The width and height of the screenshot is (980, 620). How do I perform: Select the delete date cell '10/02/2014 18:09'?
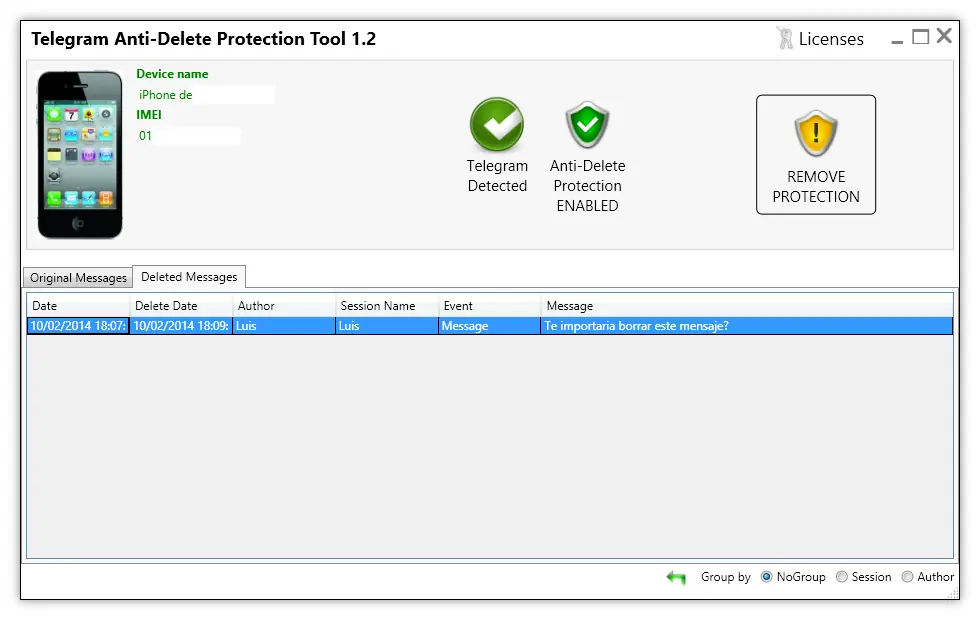181,326
